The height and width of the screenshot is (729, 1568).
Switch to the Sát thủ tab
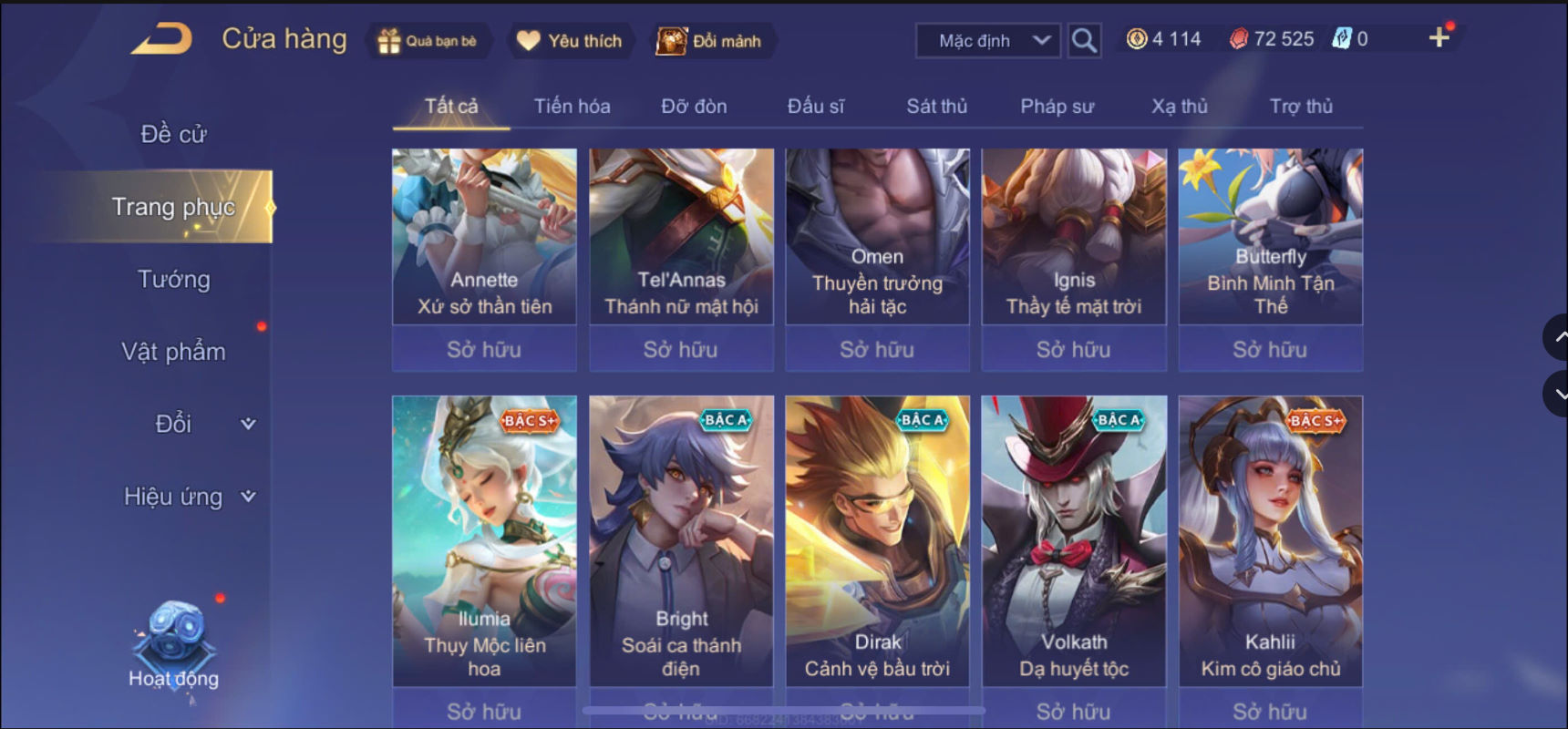click(x=936, y=107)
